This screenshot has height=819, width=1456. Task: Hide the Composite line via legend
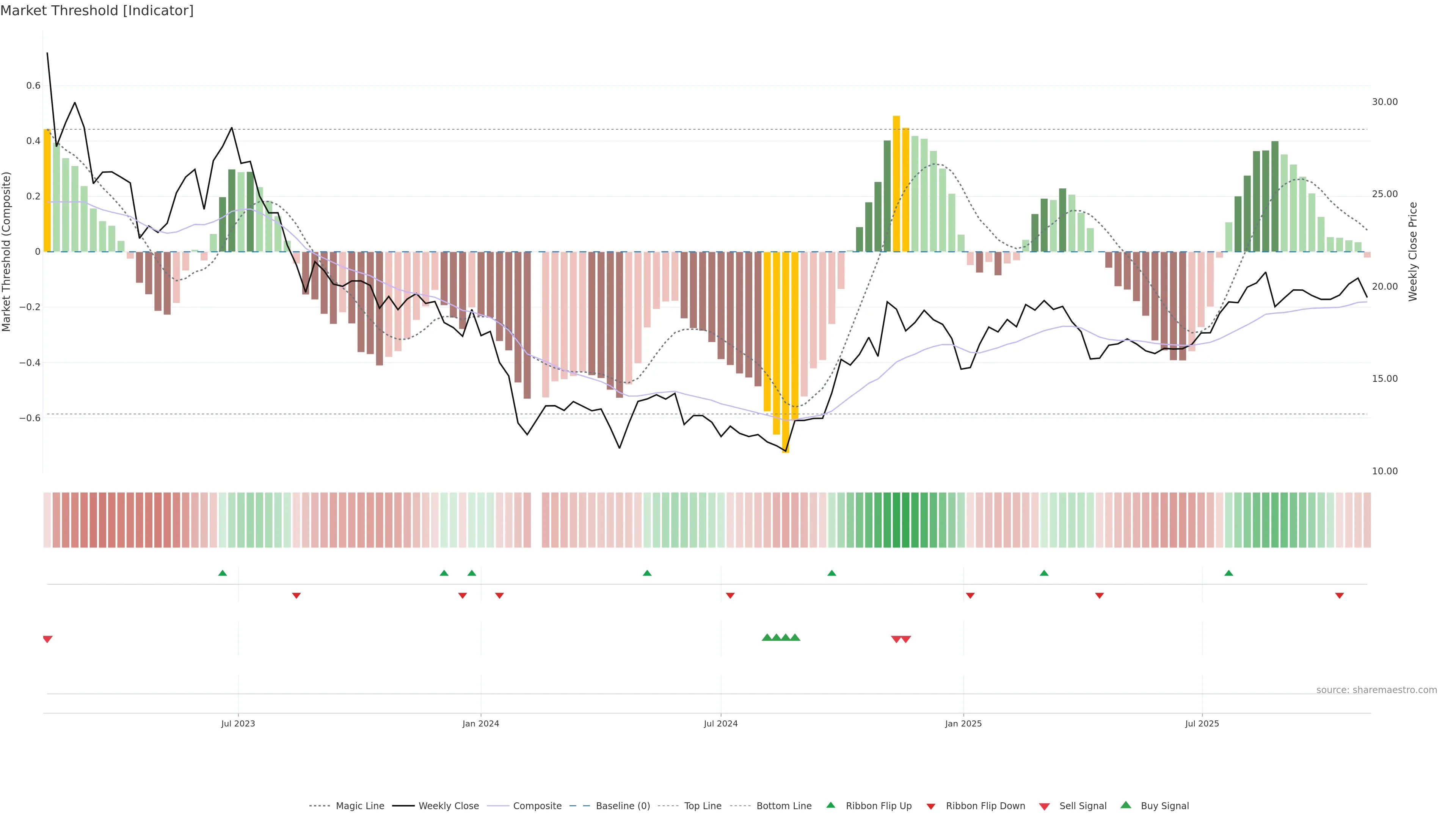[537, 806]
